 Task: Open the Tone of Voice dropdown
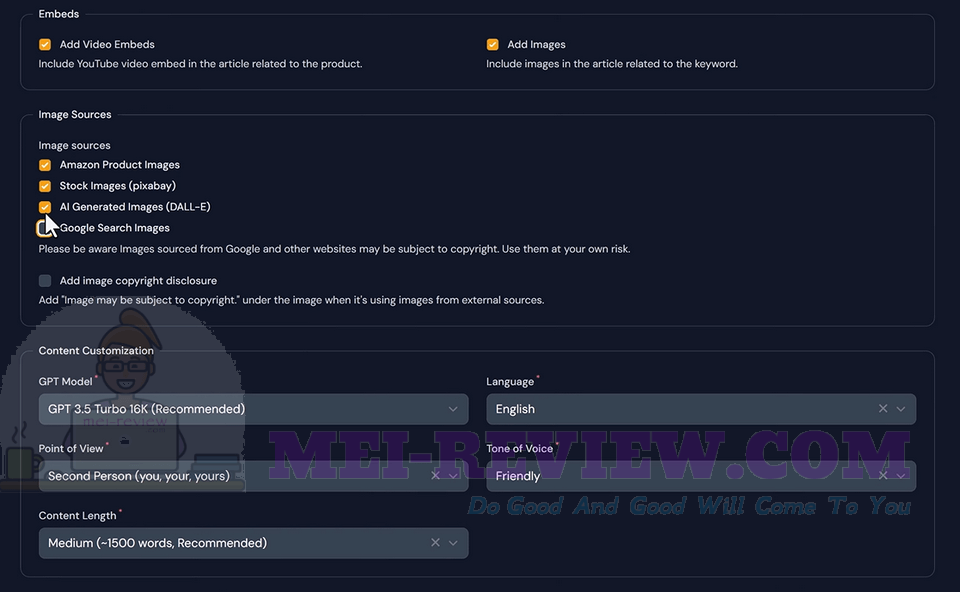coord(701,476)
